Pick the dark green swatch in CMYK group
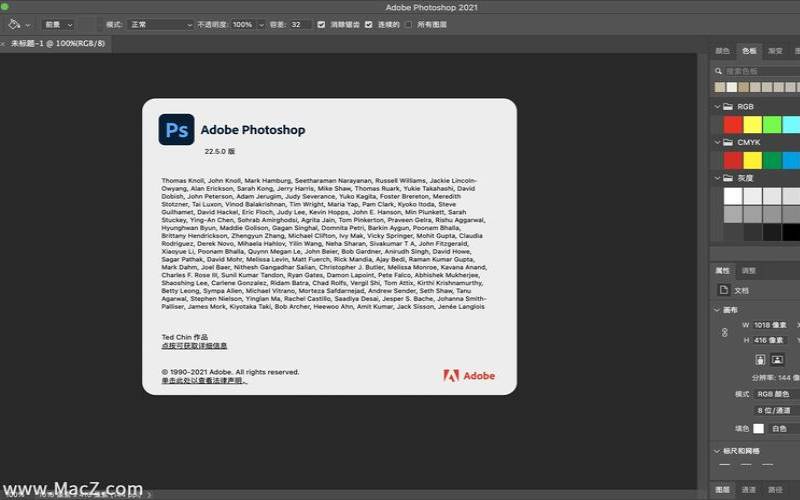The height and width of the screenshot is (500, 800). pyautogui.click(x=772, y=160)
